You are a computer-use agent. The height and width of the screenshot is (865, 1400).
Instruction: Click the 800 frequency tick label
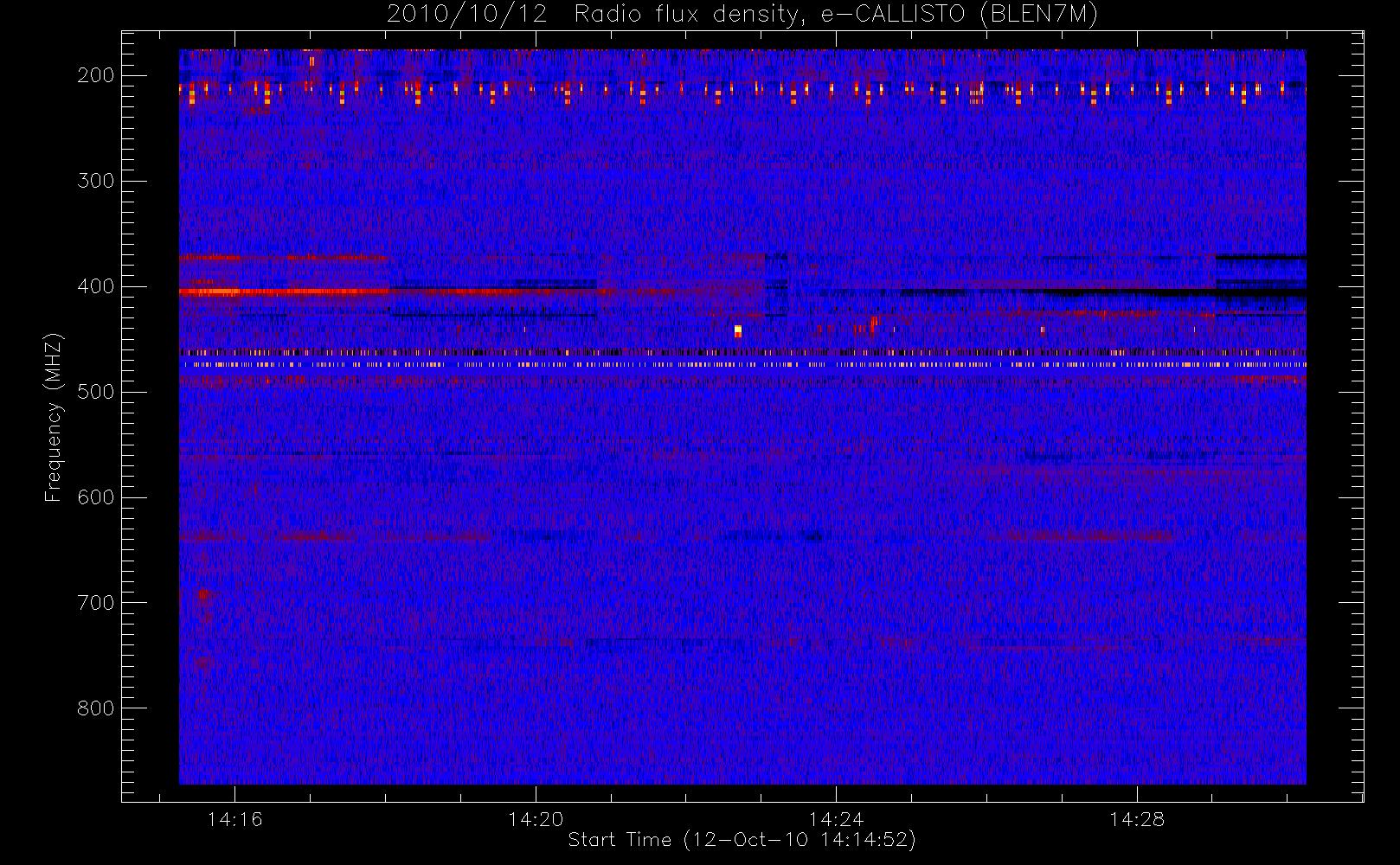click(x=96, y=708)
